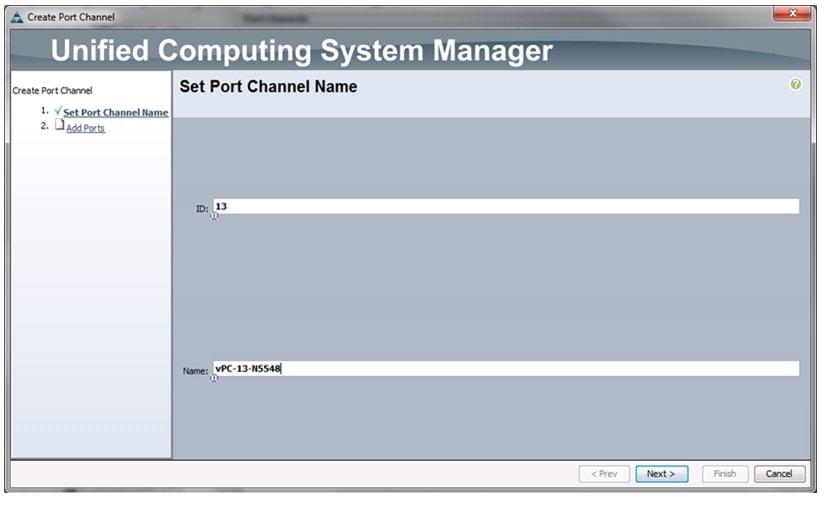Focus the Name field containing vPC-13-N5548
Viewport: 829px width, 530px height.
pos(505,368)
